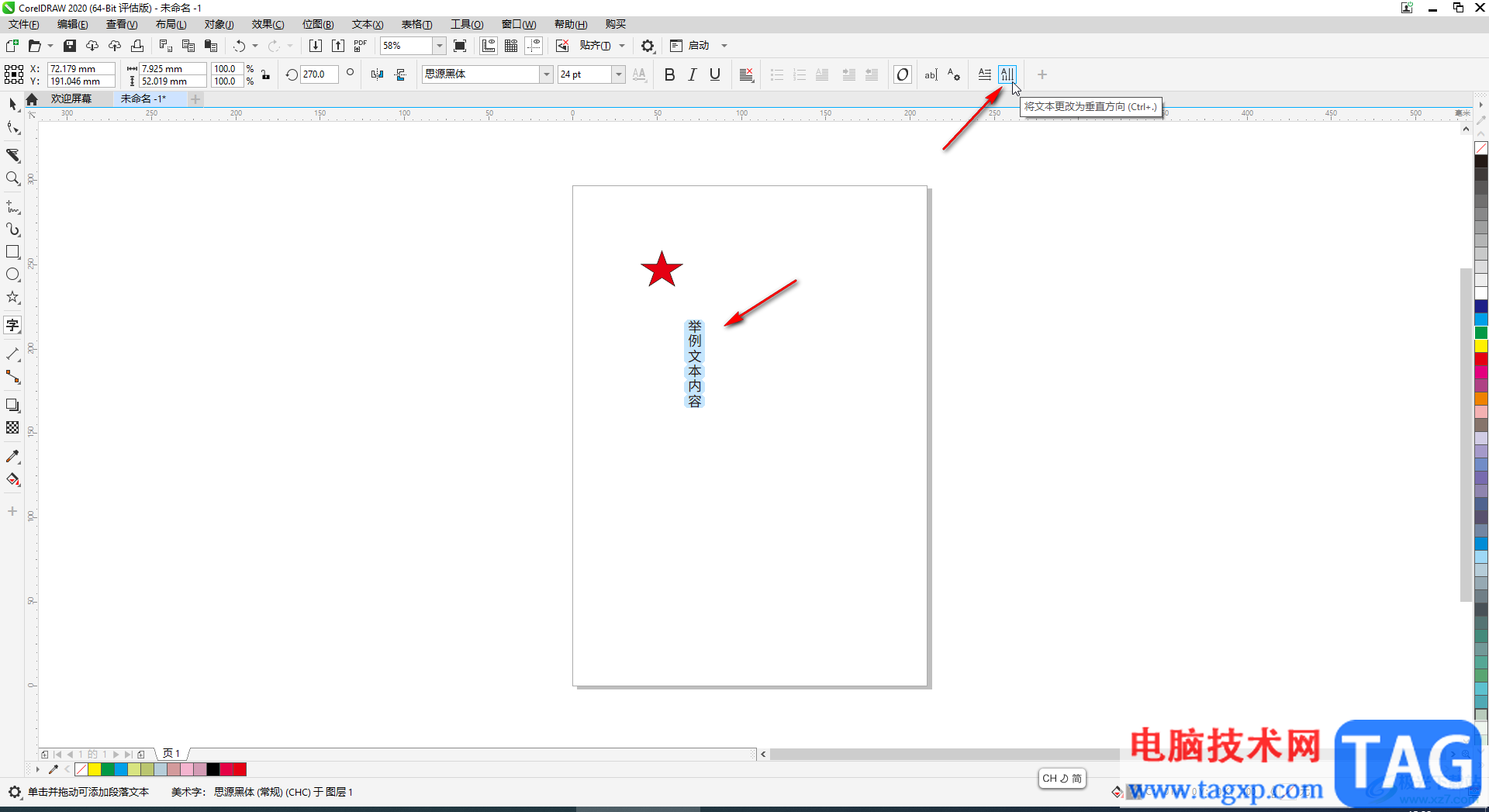Click the Export icon
Viewport: 1489px width, 812px height.
click(338, 46)
